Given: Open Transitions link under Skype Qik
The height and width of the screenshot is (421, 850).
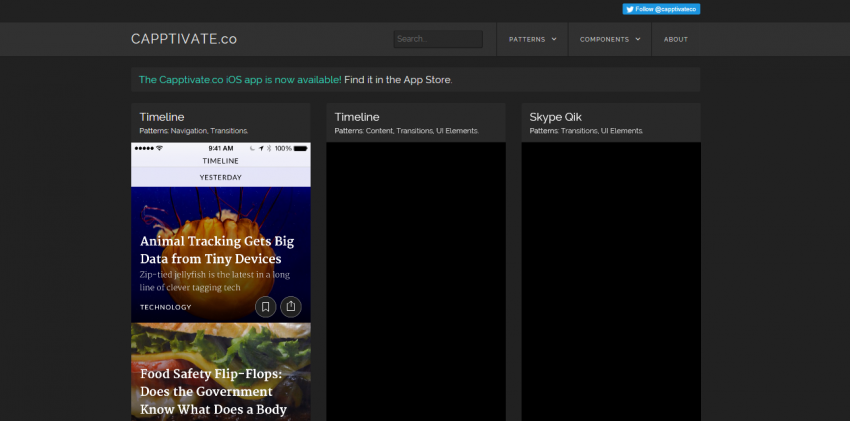Looking at the screenshot, I should tap(579, 131).
